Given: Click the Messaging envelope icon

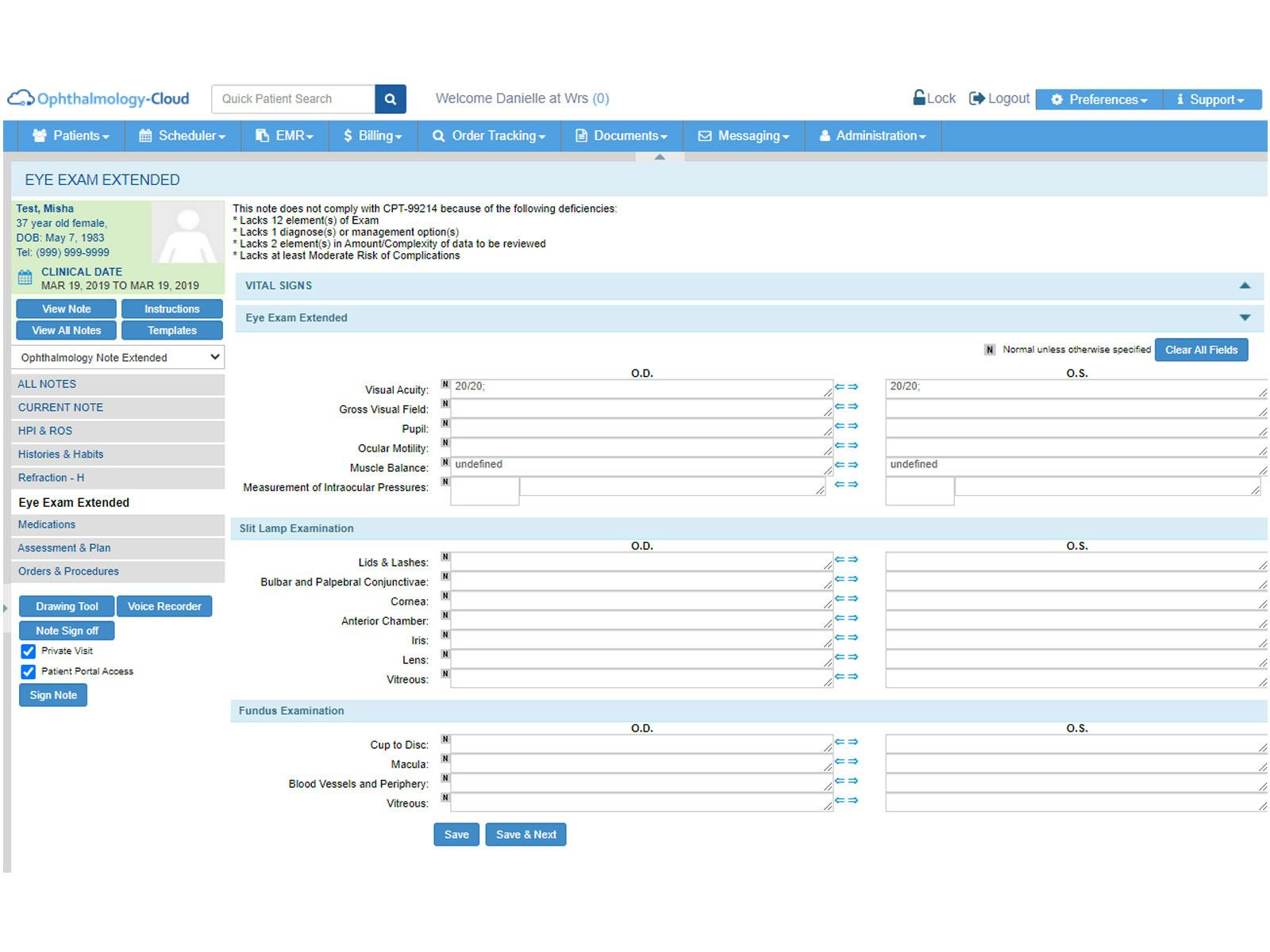Looking at the screenshot, I should tap(705, 136).
